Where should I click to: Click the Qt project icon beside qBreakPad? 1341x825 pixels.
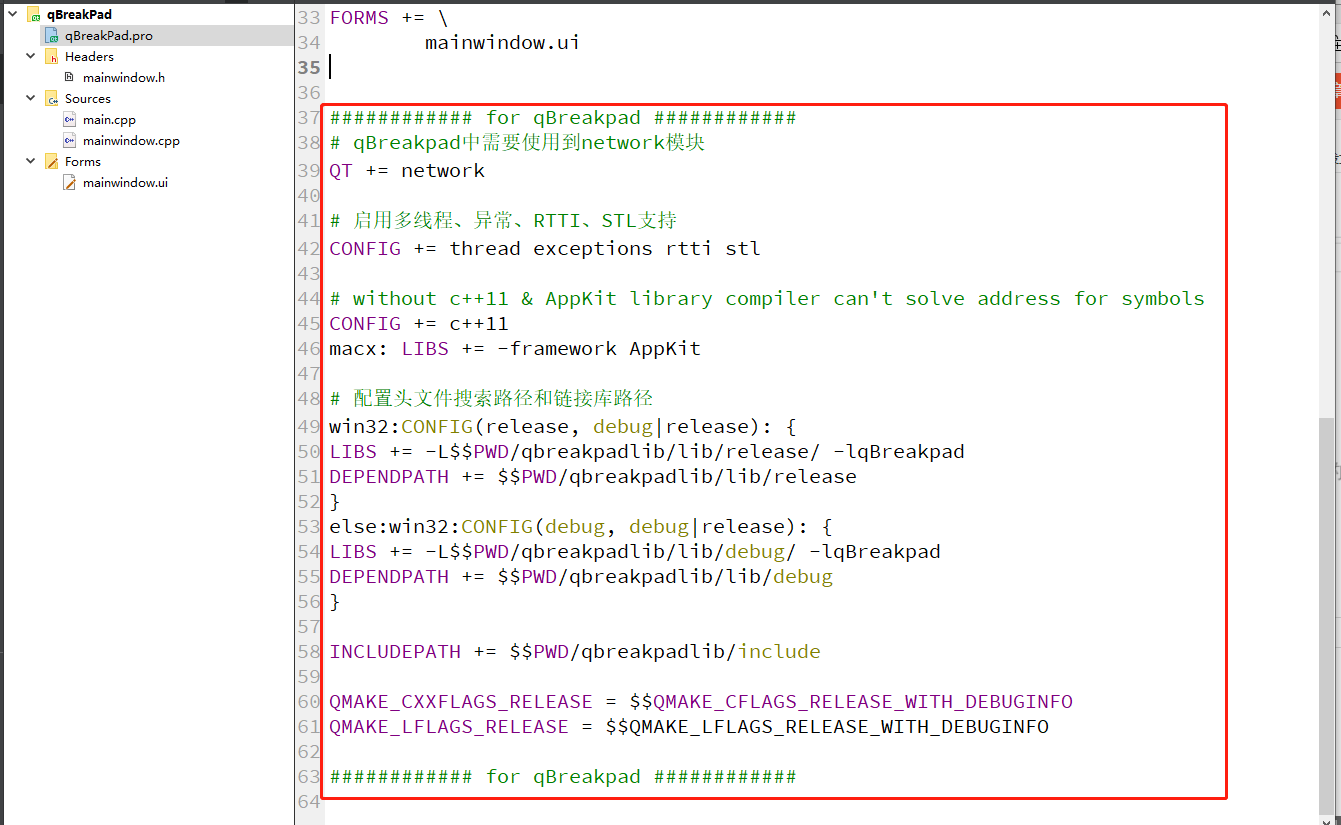click(x=33, y=13)
